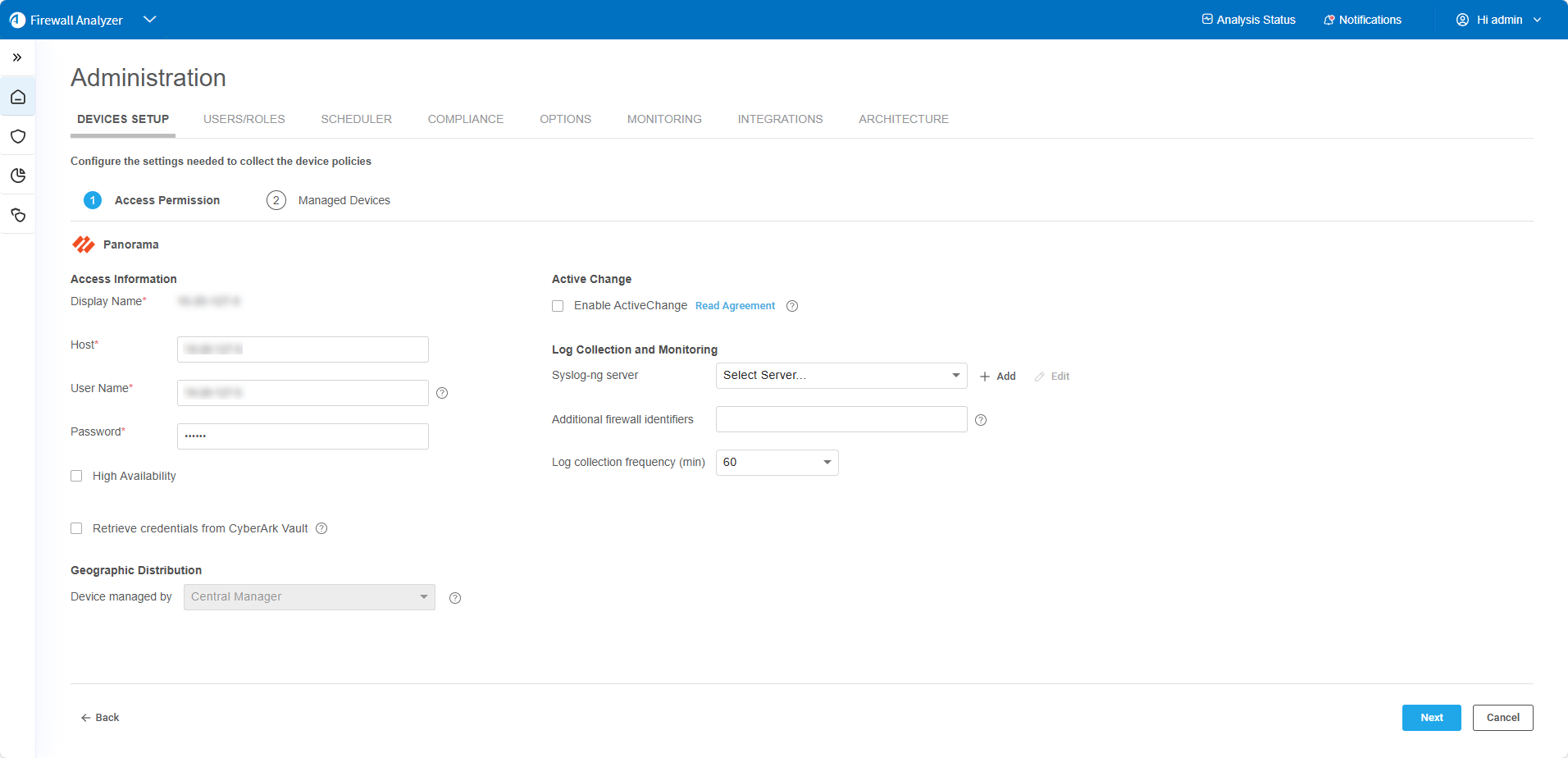Check Retrieve credentials from CyberArk Vault
The image size is (1568, 758).
pyautogui.click(x=76, y=528)
